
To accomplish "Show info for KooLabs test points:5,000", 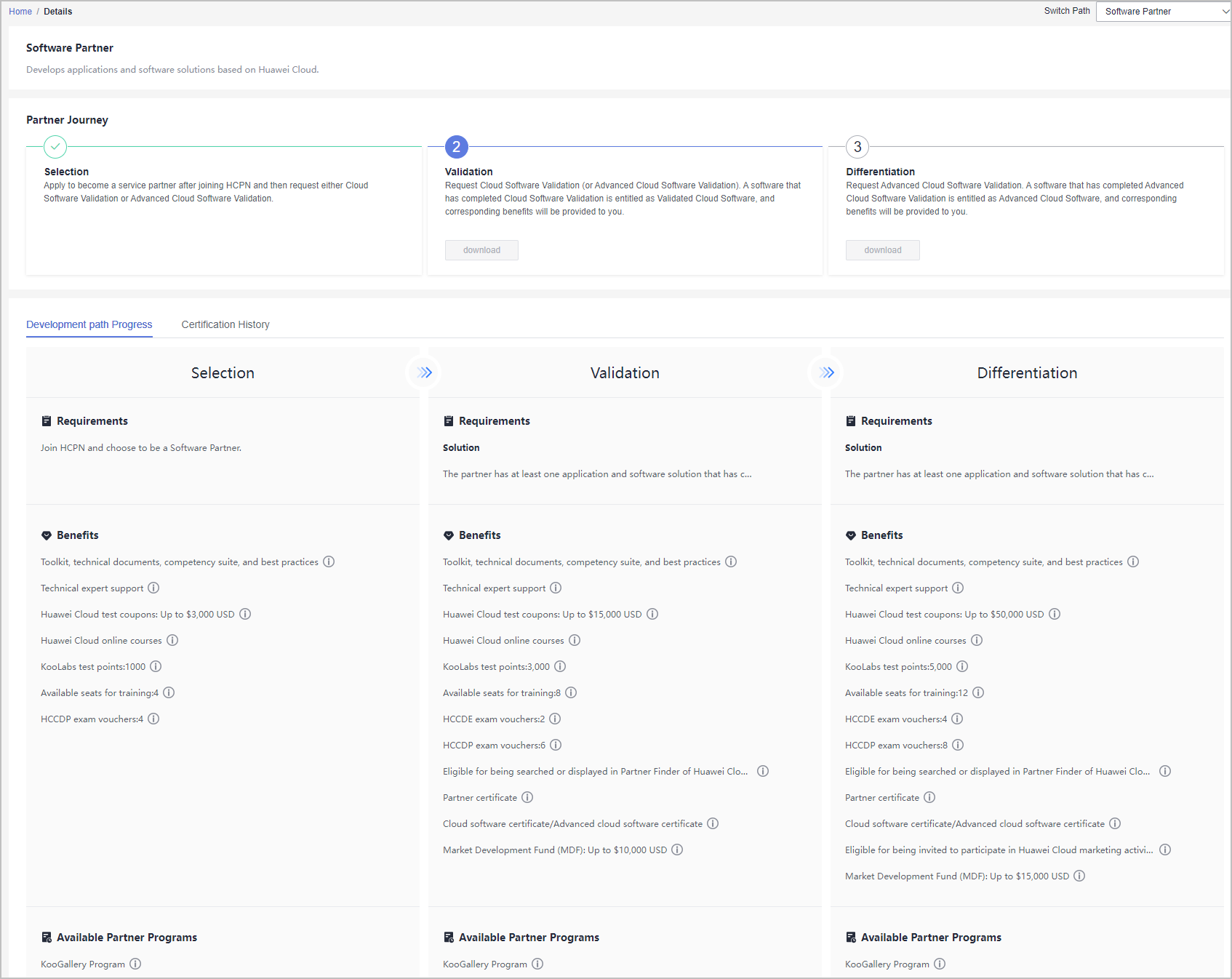I will pyautogui.click(x=962, y=666).
